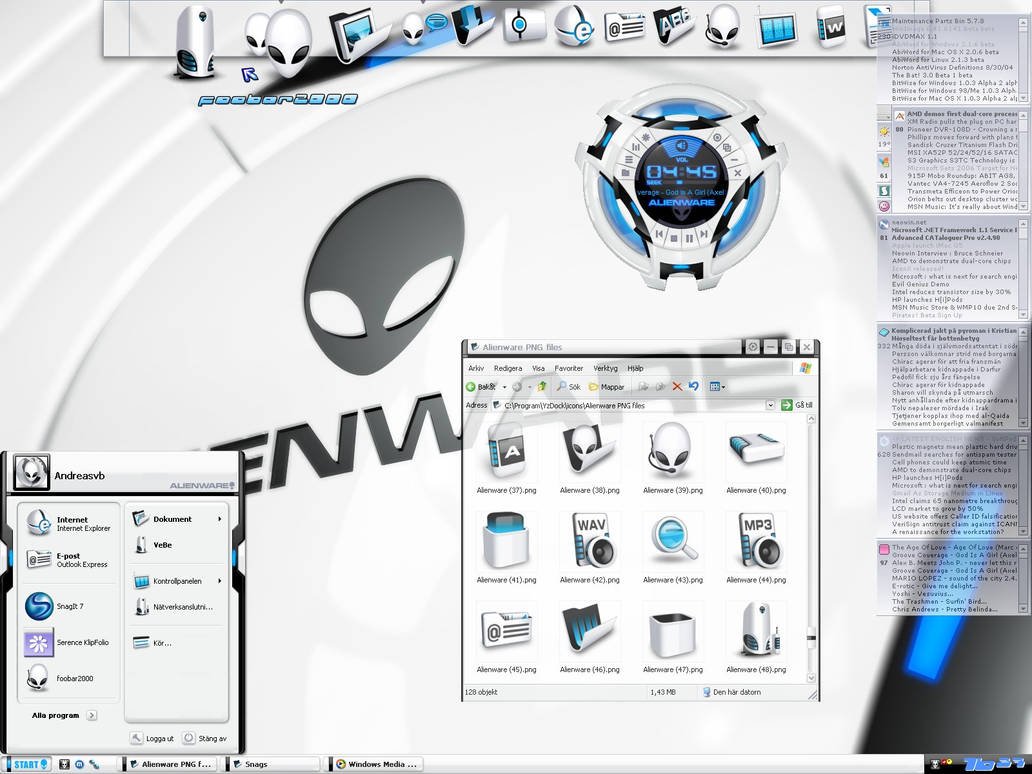
Task: Select Alienware (37).png file
Action: (506, 459)
